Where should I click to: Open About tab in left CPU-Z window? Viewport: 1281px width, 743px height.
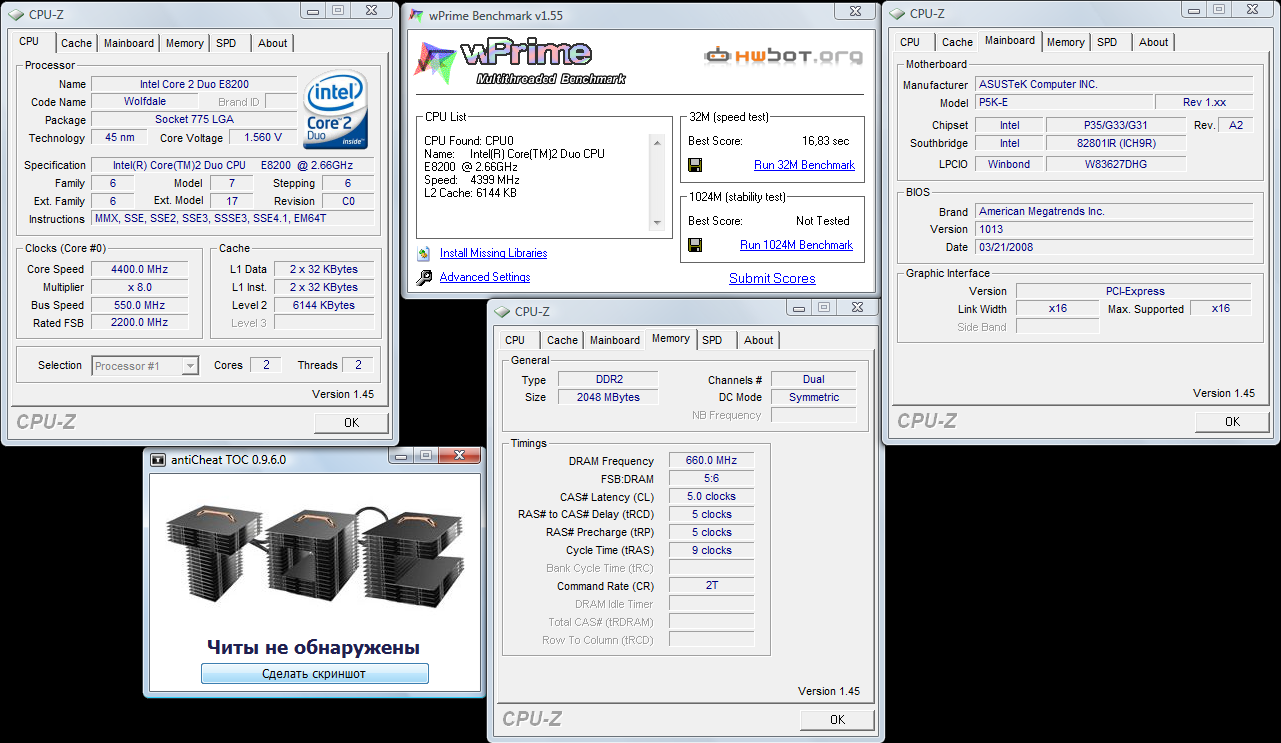(272, 43)
